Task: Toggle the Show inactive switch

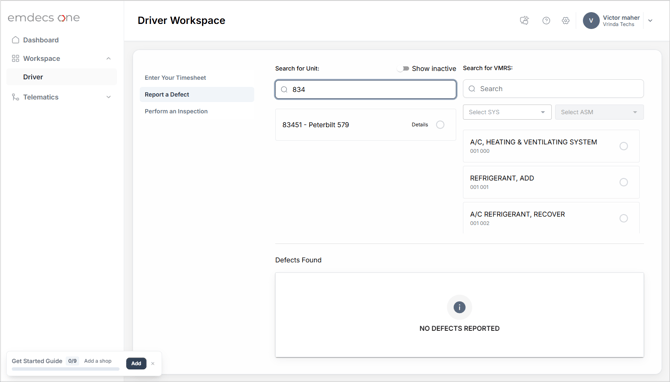Action: [x=403, y=68]
